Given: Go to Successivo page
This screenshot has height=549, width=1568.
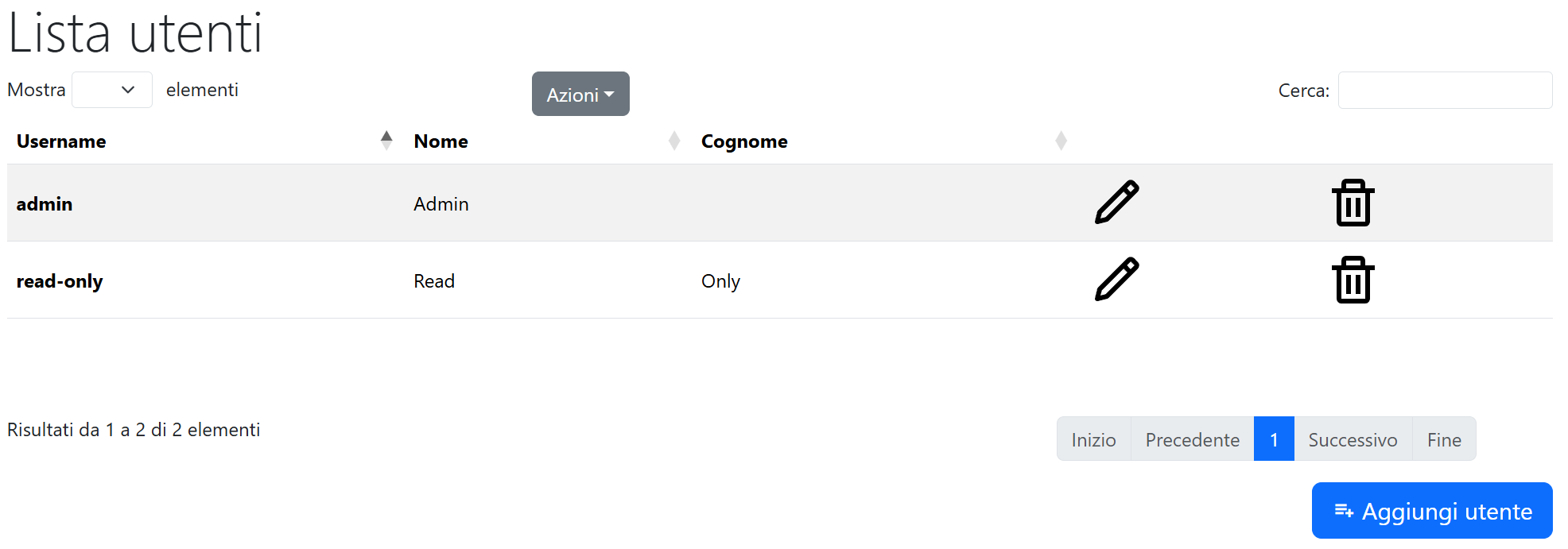Looking at the screenshot, I should (x=1353, y=439).
